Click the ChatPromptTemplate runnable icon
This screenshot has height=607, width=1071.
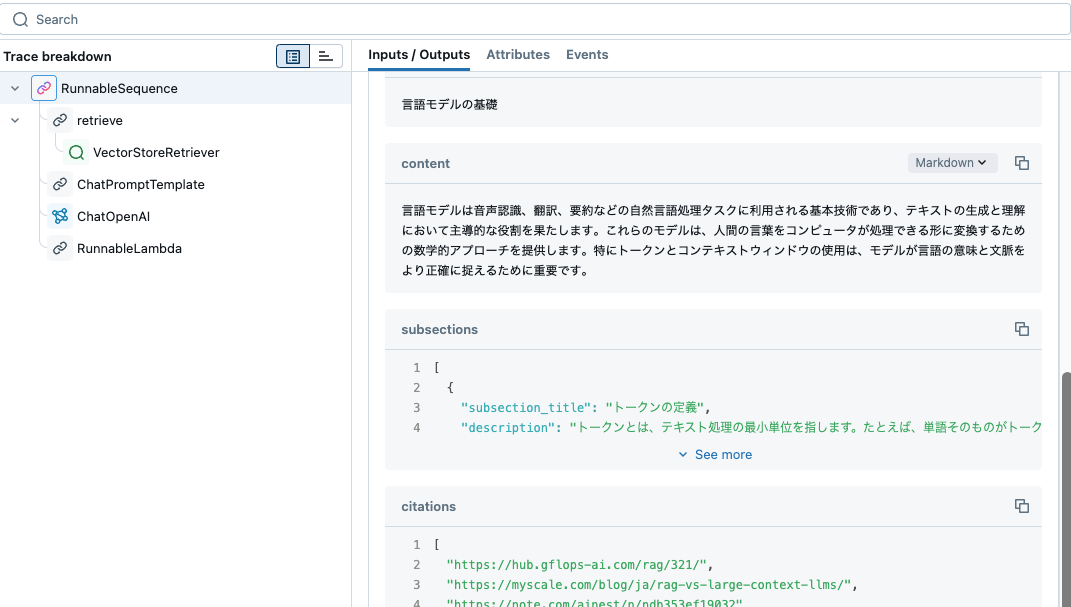pos(59,184)
